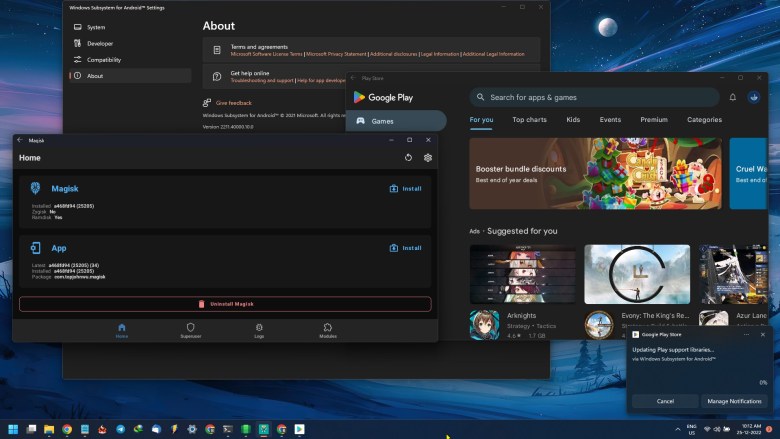
Task: Open the terminal icon on taskbar
Action: [228, 429]
